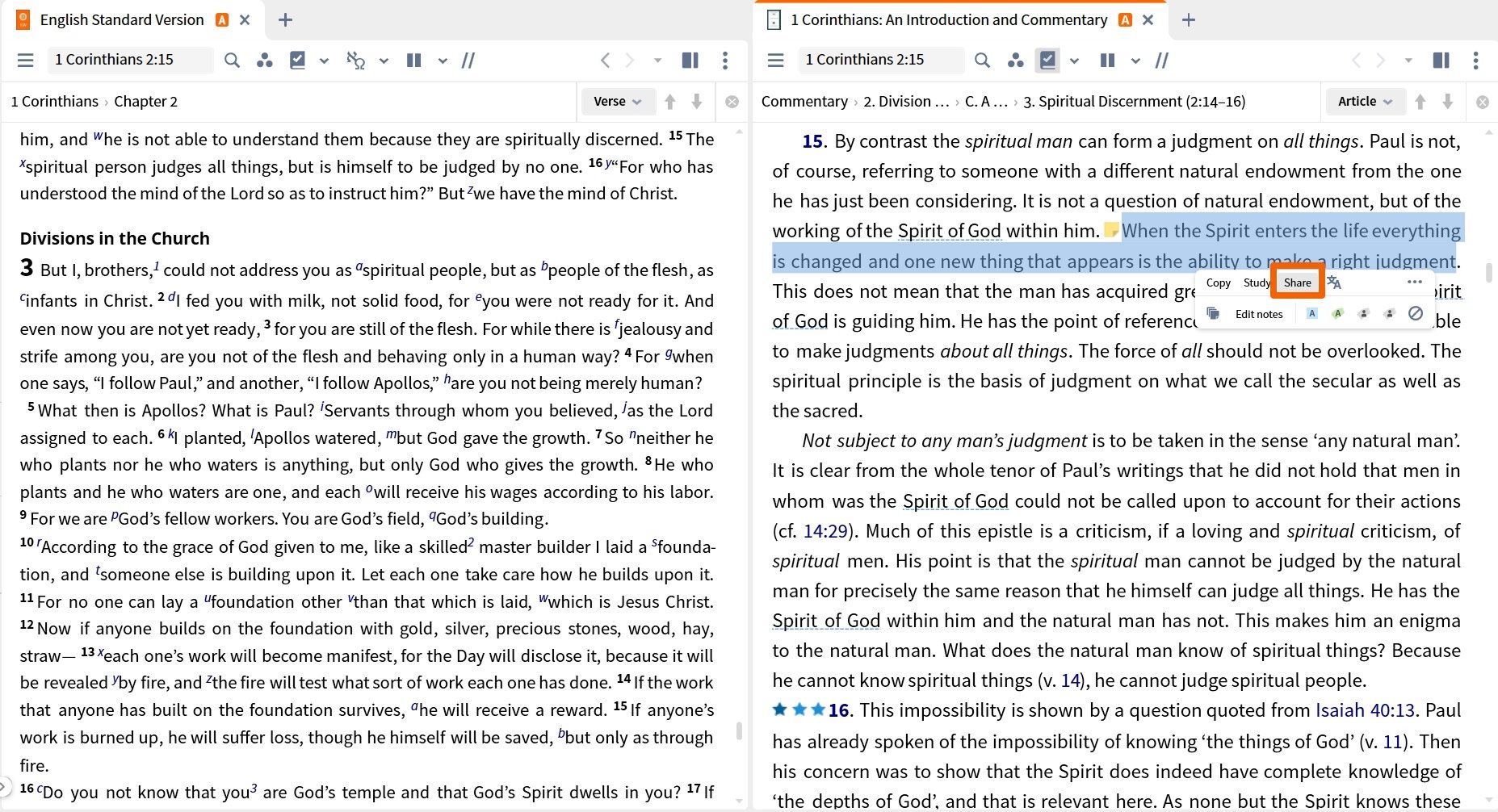
Task: Select Commentary breadcrumb root
Action: pyautogui.click(x=804, y=102)
